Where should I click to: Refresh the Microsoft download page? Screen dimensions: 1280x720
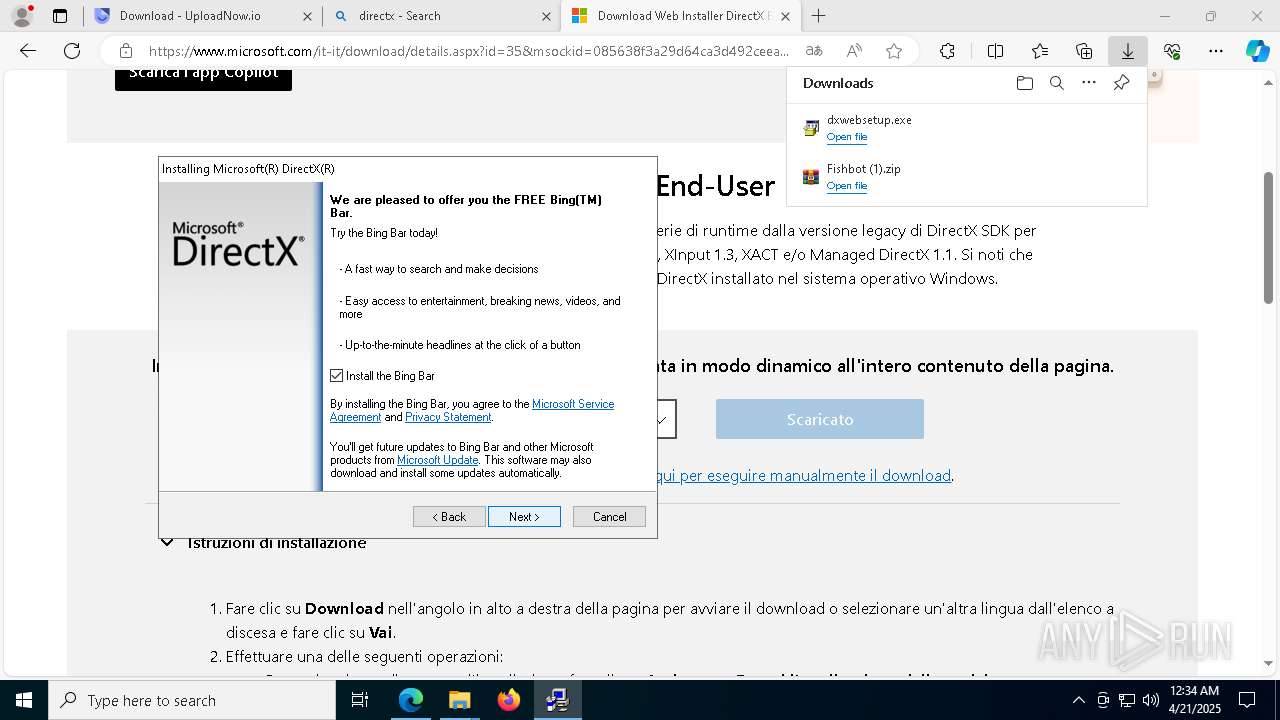72,51
